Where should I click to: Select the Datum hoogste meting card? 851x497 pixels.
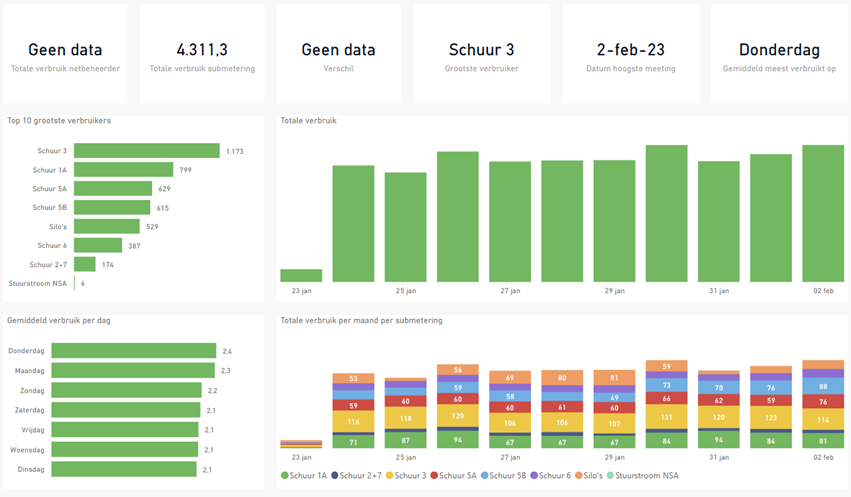pos(630,54)
